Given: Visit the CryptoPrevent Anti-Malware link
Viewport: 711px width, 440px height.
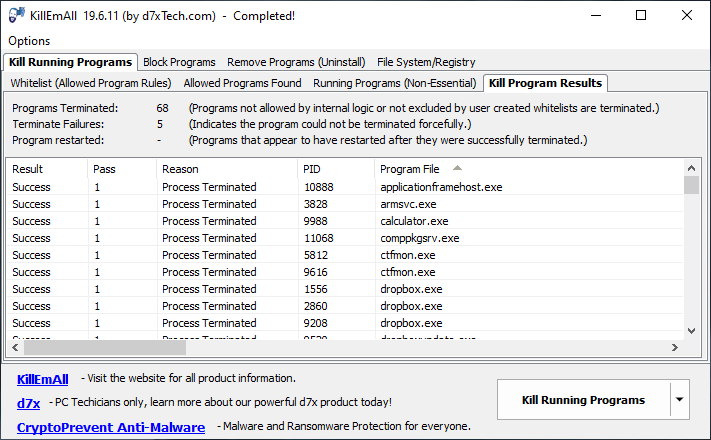Looking at the screenshot, I should pyautogui.click(x=111, y=427).
